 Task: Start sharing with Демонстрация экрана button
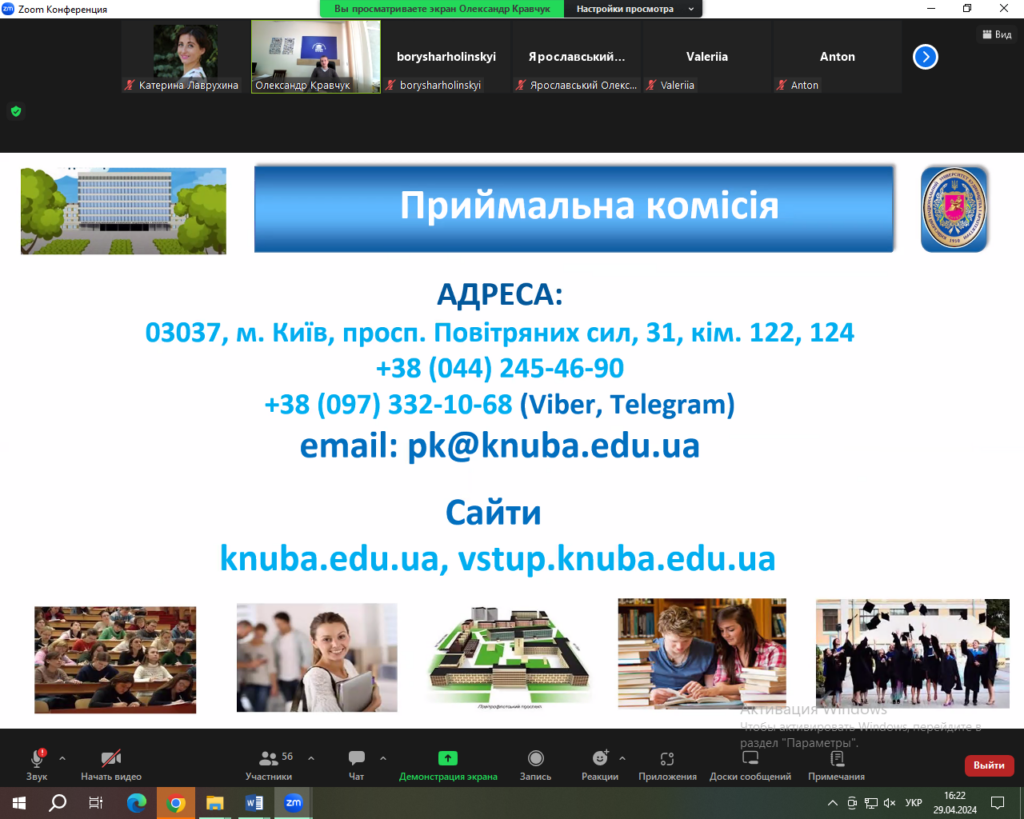tap(448, 765)
